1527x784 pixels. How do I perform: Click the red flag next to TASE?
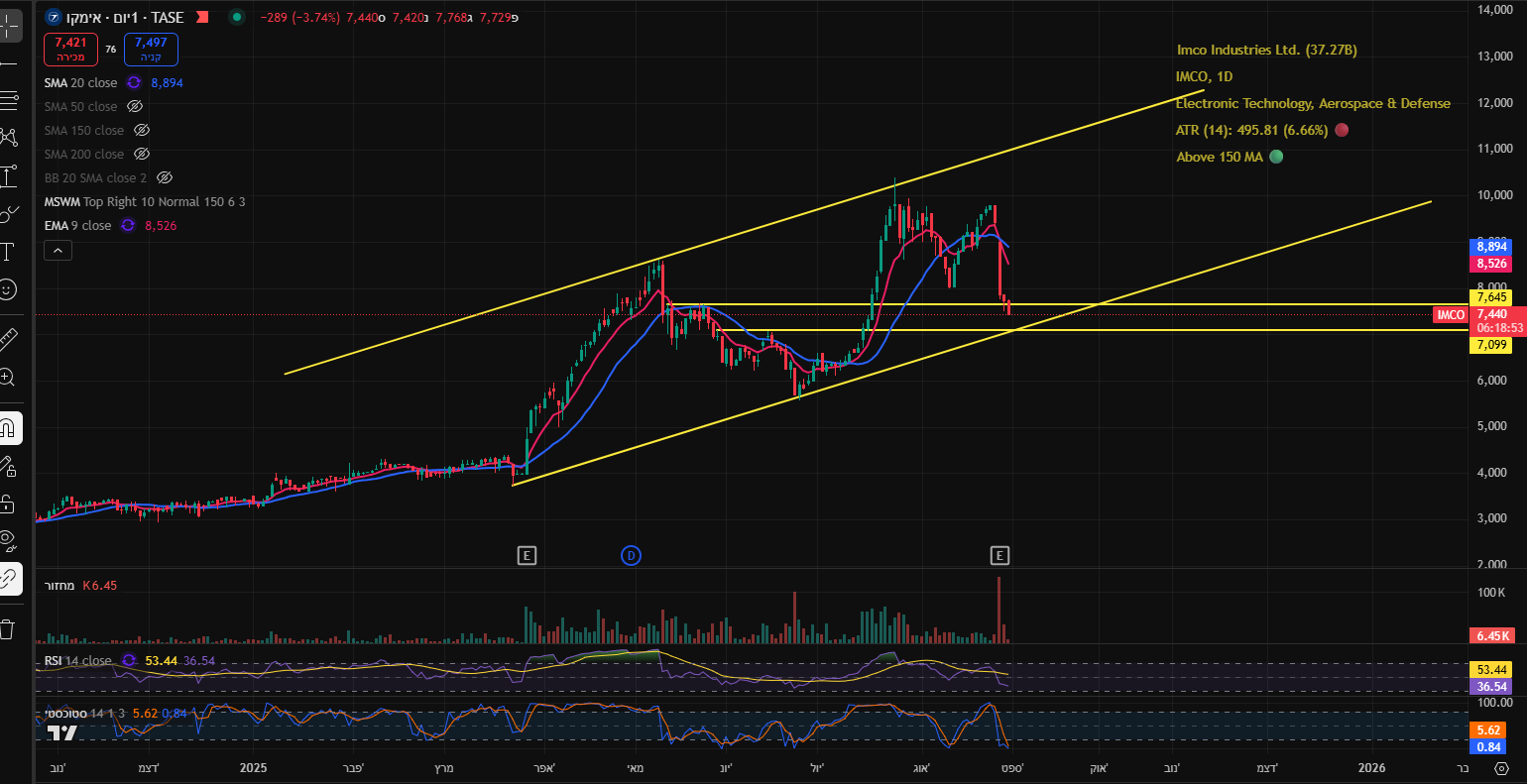tap(202, 18)
